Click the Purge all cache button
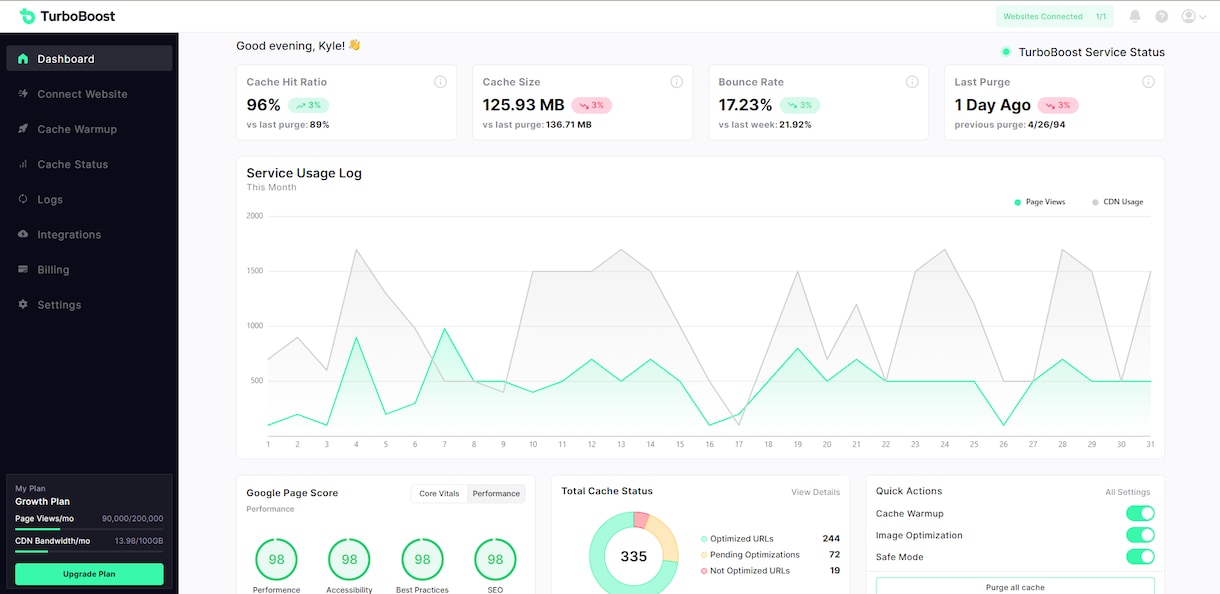Viewport: 1220px width, 594px height. tap(1015, 586)
